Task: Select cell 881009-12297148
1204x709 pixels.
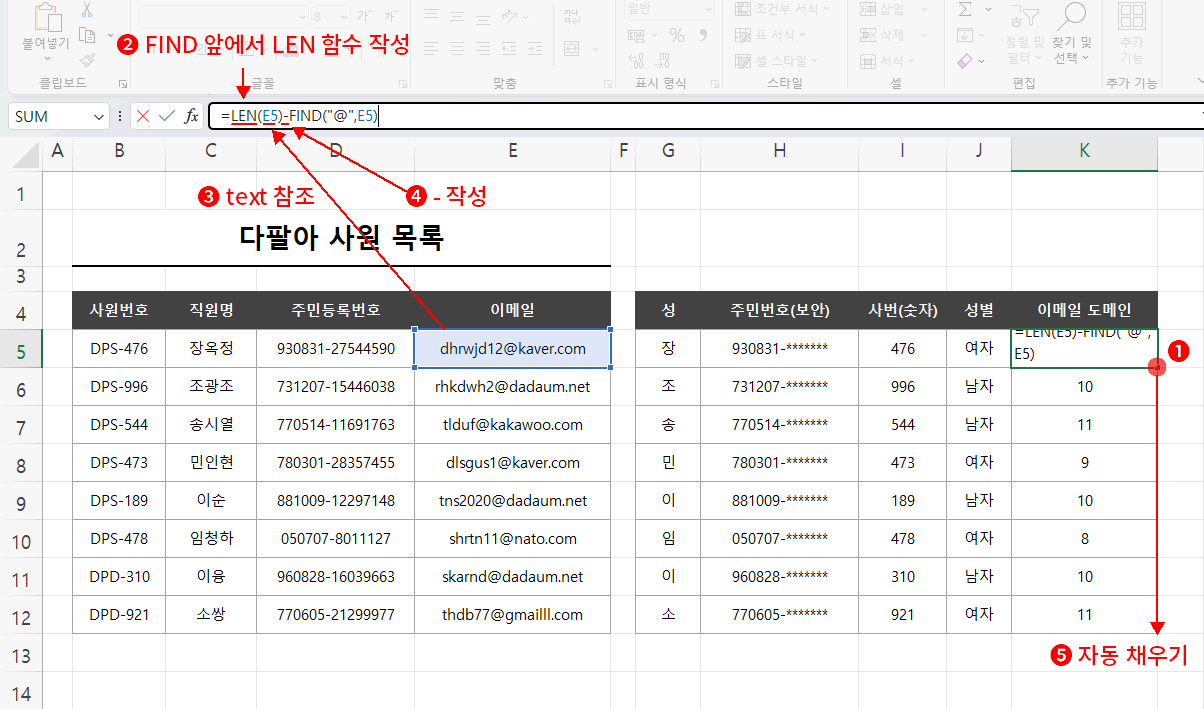Action: click(335, 500)
